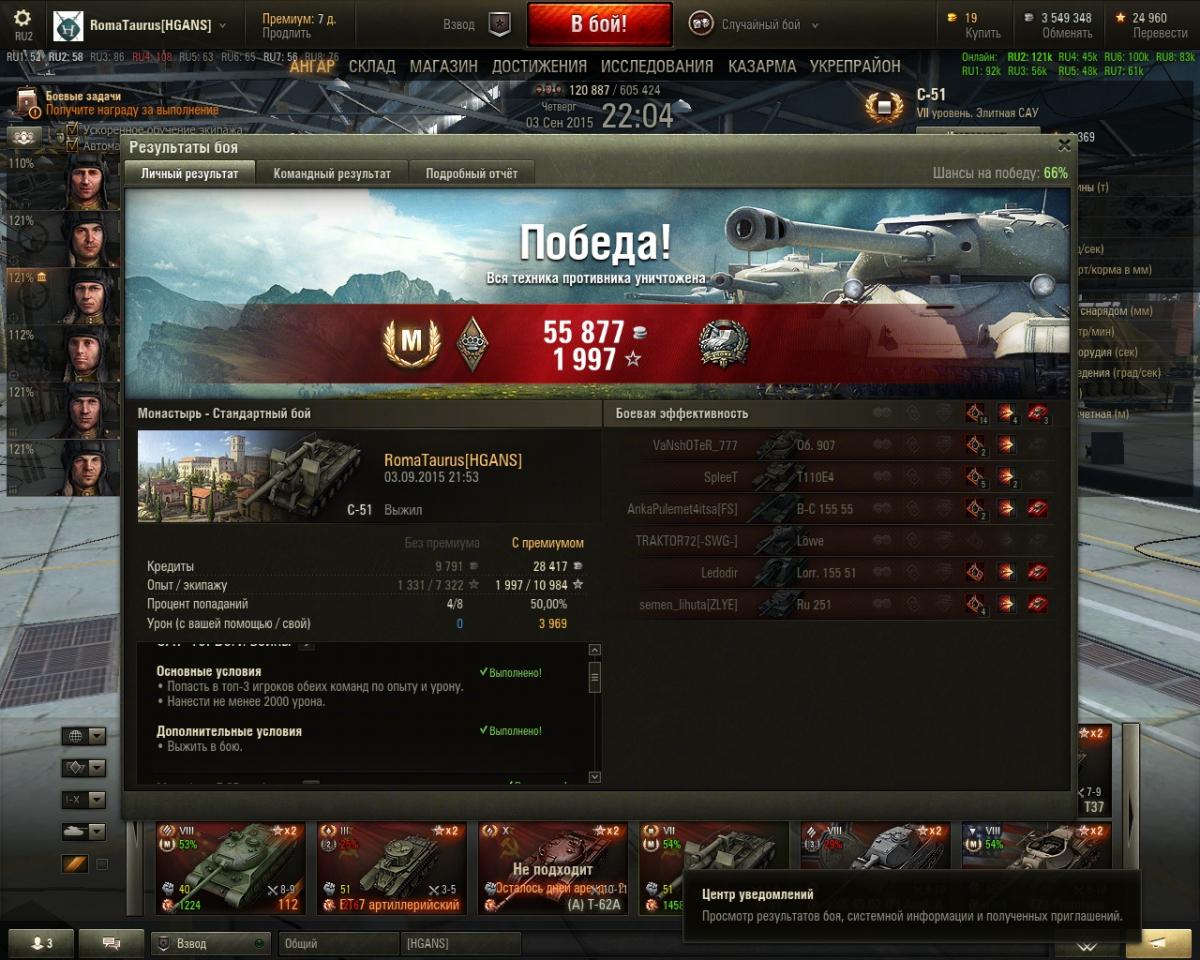This screenshot has width=1200, height=960.
Task: Click the achievement medal next to star rating
Action: [x=724, y=343]
